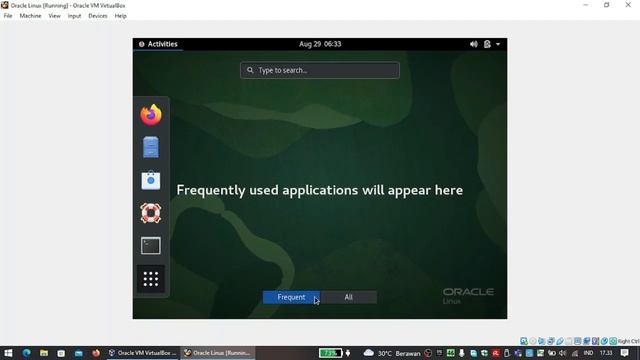Switch to the All applications tab
Screen dimensions: 640x360
point(348,297)
